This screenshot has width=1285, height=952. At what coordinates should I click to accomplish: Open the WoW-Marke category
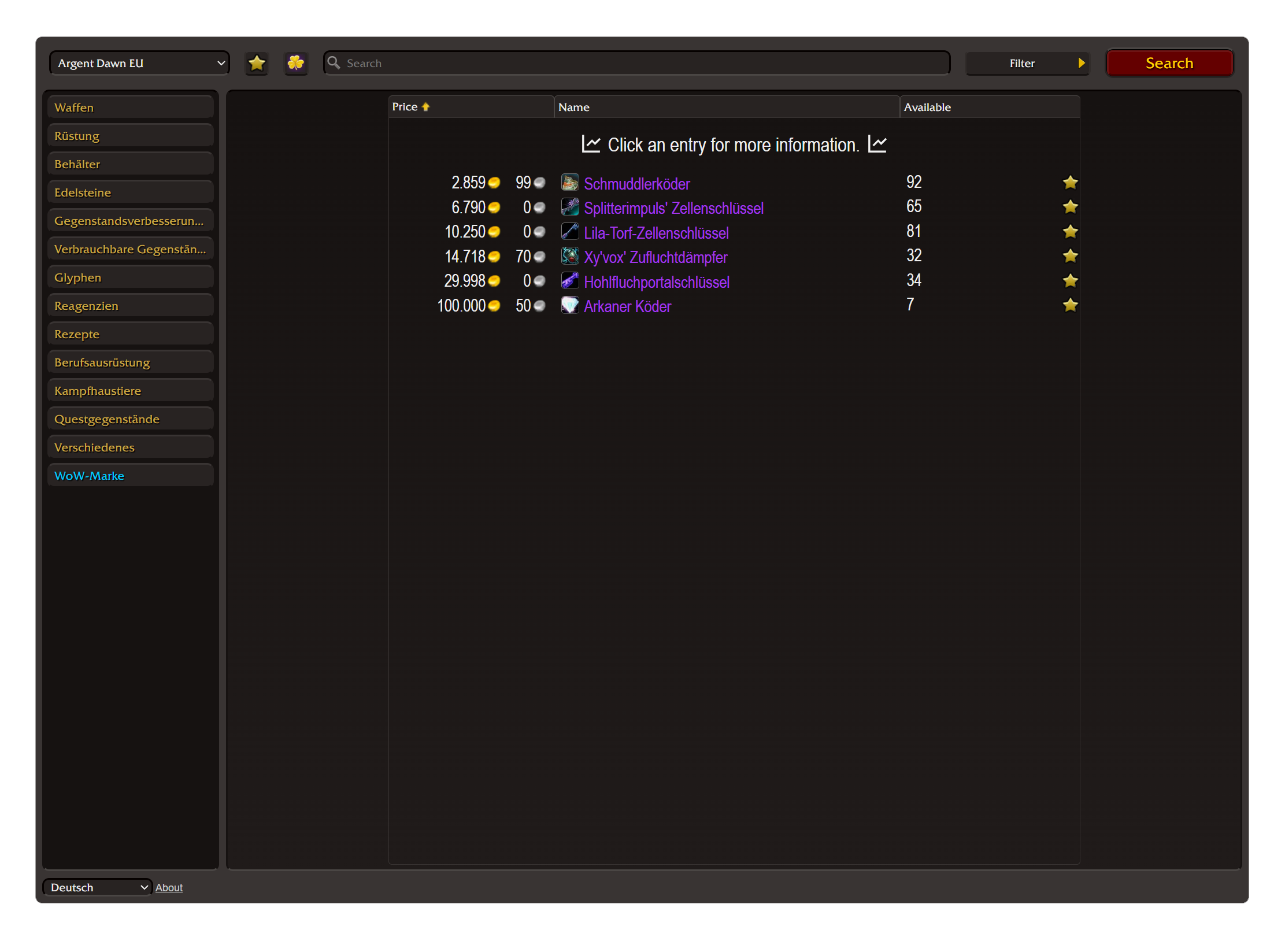pyautogui.click(x=131, y=476)
